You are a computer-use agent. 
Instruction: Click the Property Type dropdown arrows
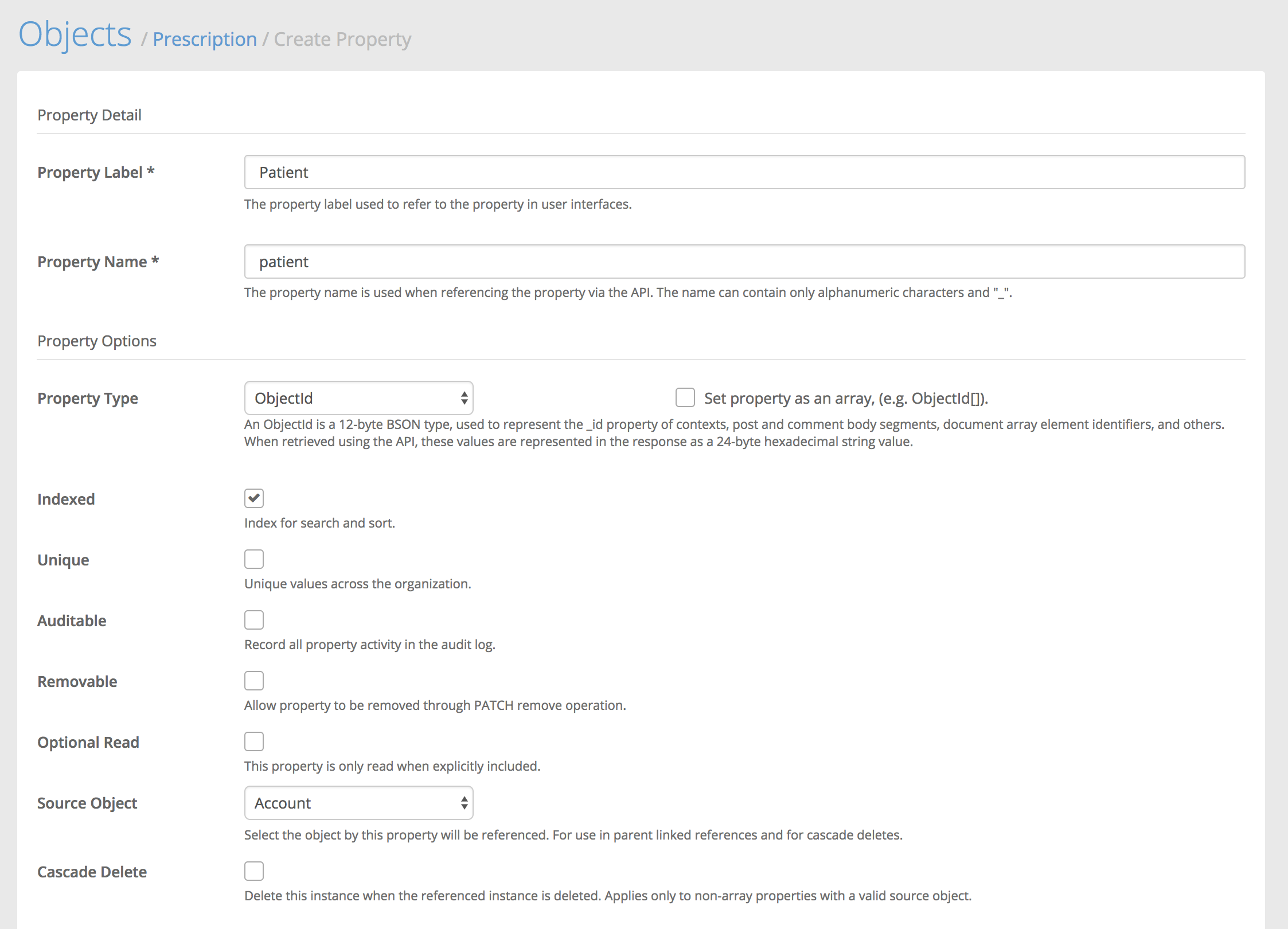[464, 398]
